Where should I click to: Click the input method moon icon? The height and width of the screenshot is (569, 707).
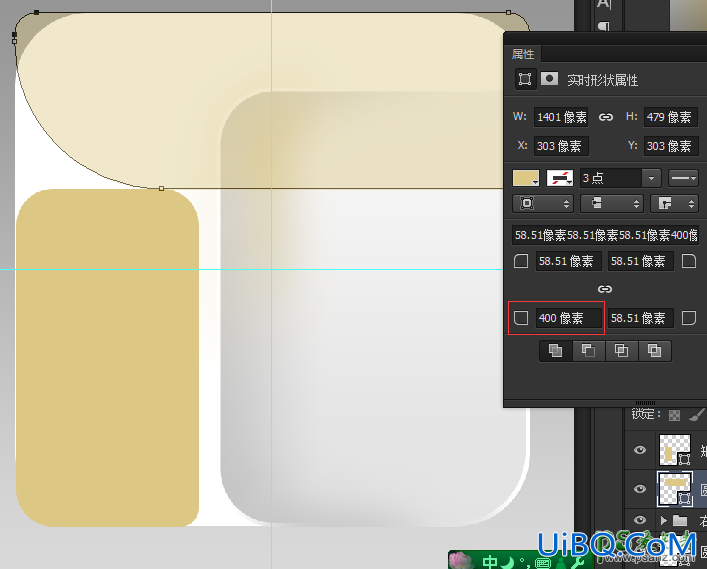point(509,562)
